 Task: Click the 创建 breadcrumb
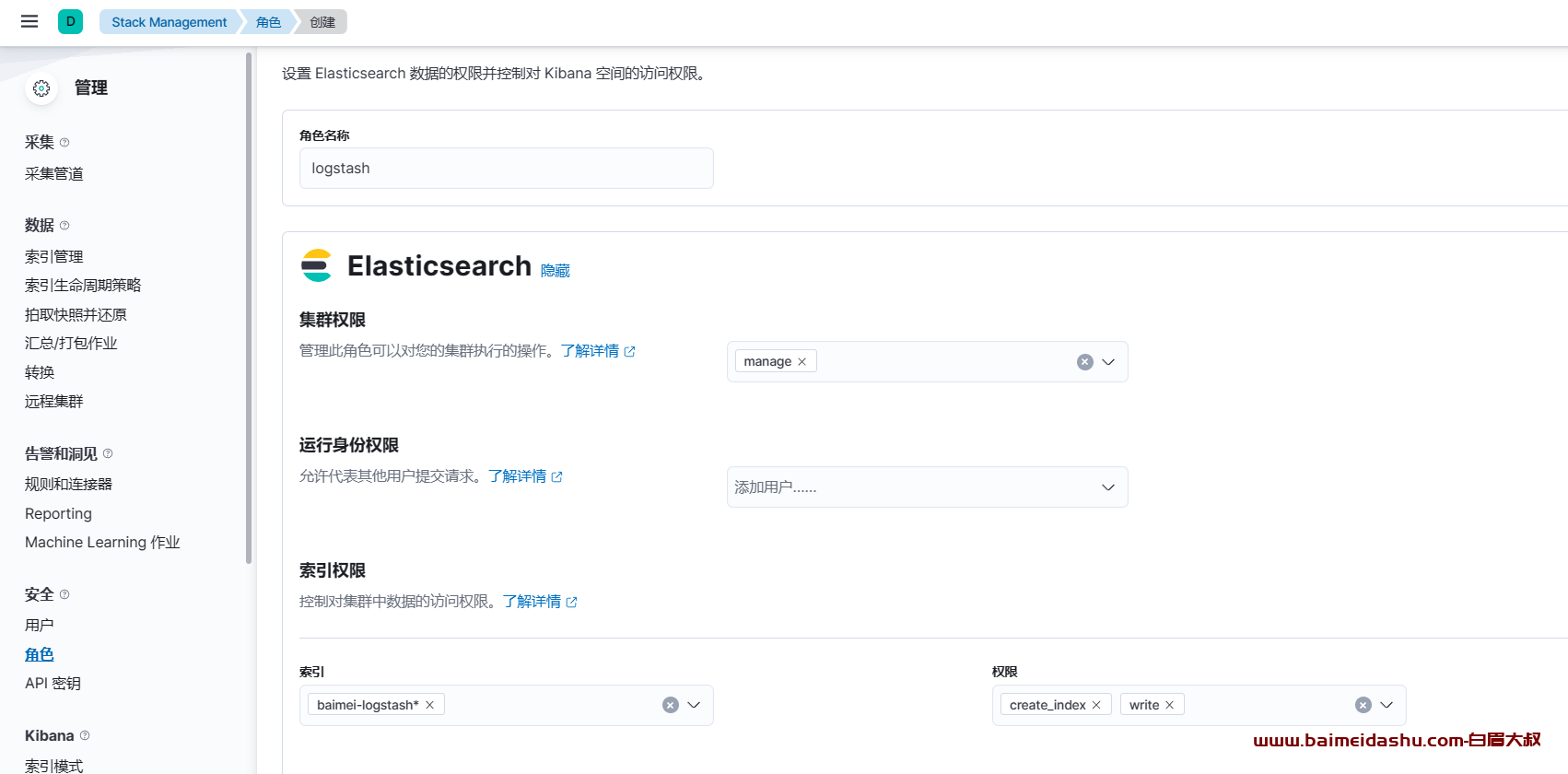point(322,22)
